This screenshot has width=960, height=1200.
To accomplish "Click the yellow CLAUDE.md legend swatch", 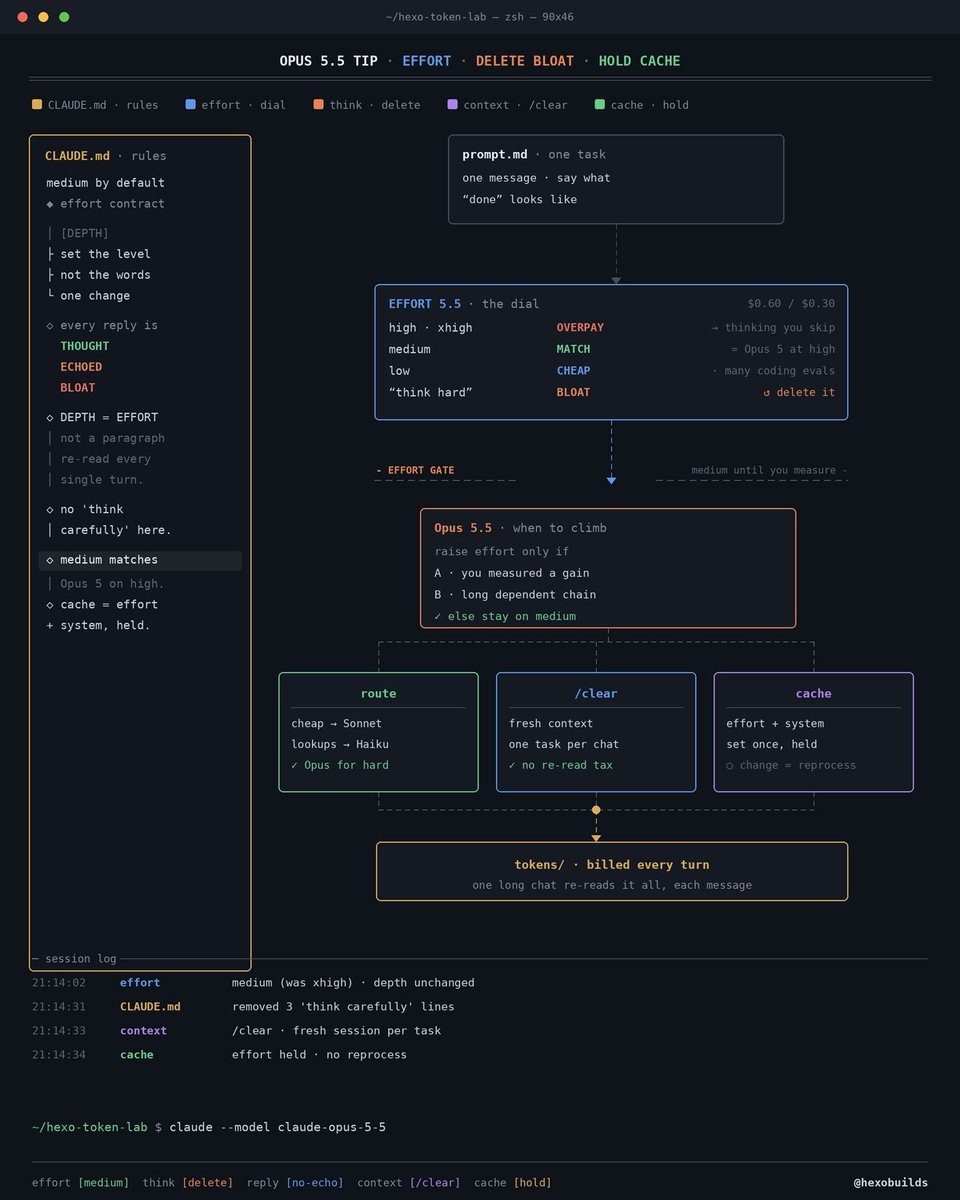I will pos(37,105).
